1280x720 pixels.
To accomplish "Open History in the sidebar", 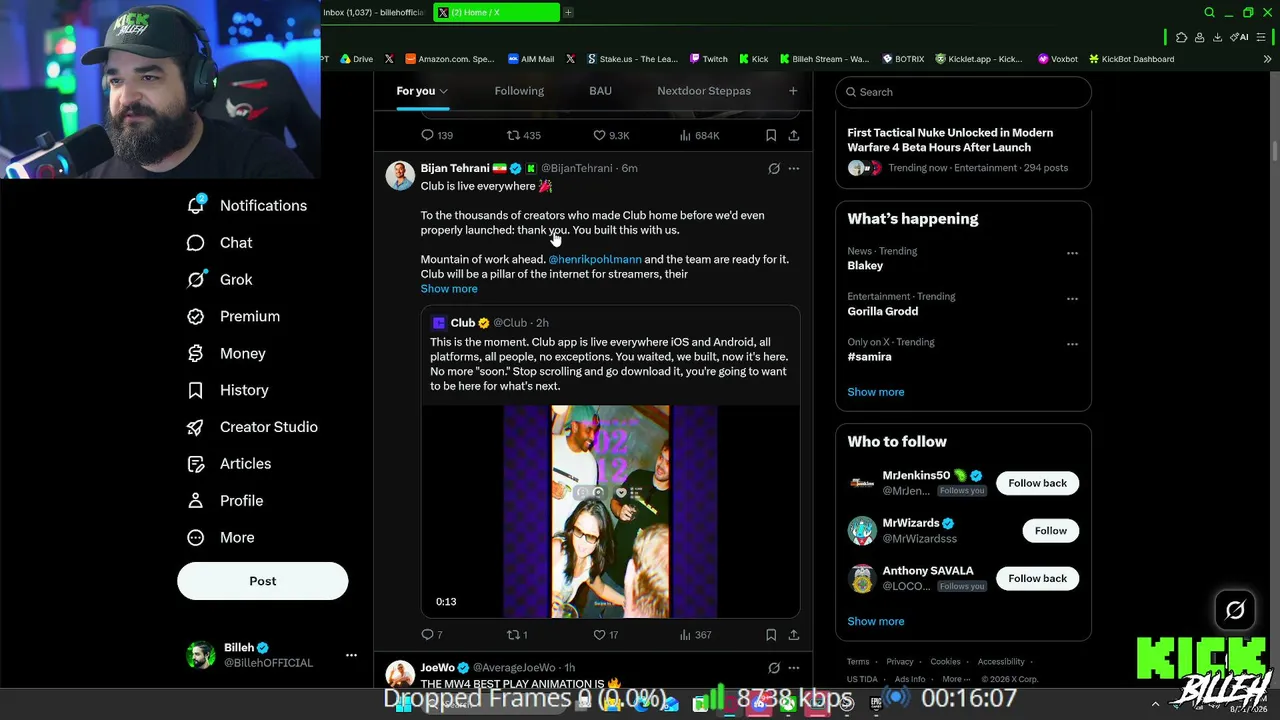I will [228, 390].
